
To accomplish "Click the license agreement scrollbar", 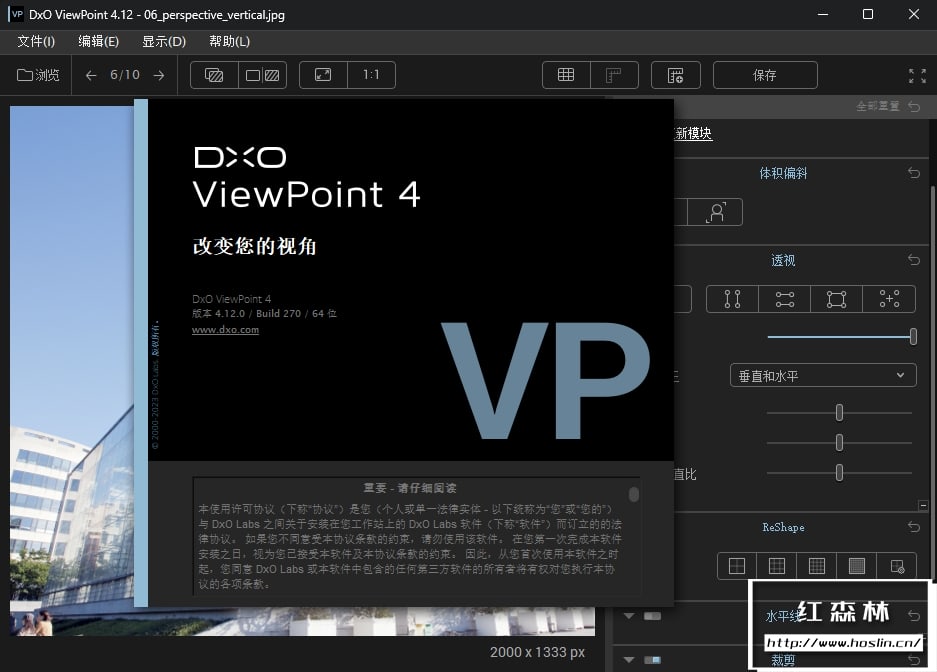I will [634, 494].
